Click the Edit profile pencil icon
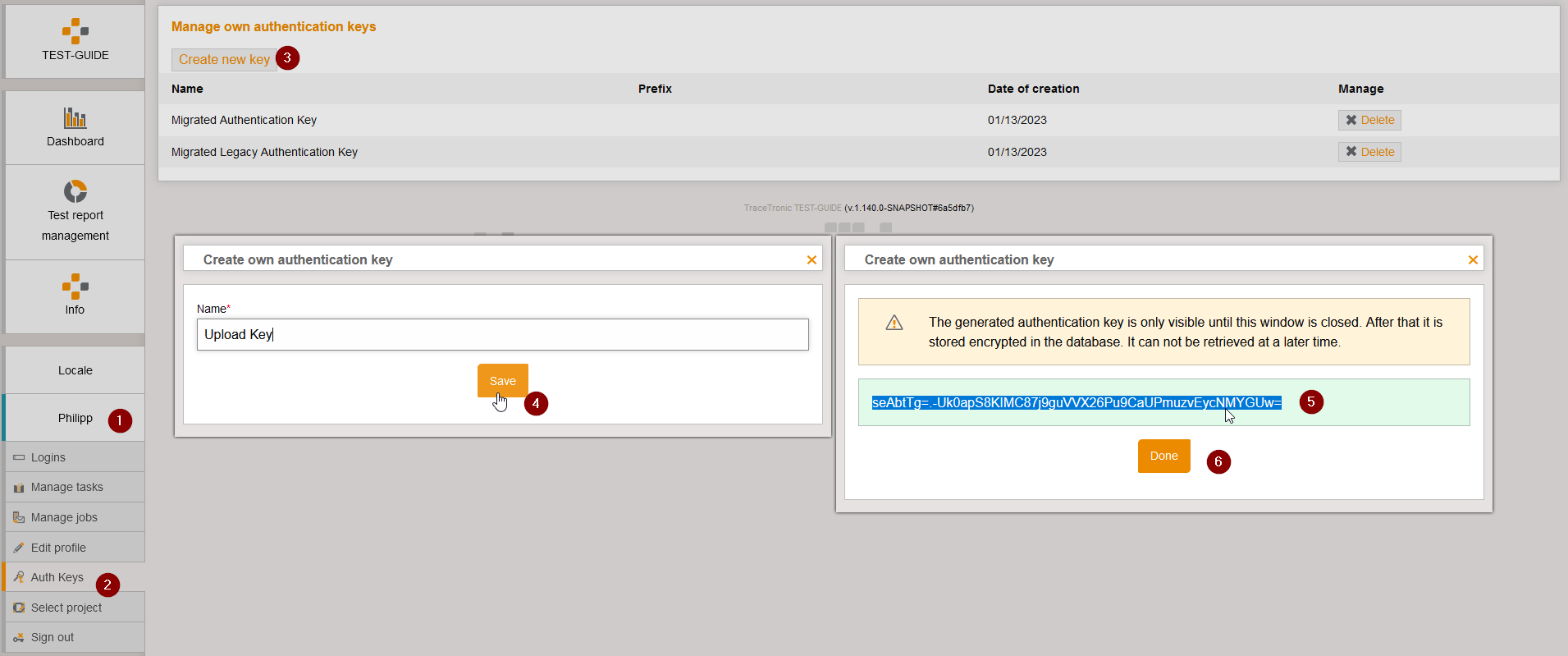This screenshot has height=656, width=1568. point(19,548)
